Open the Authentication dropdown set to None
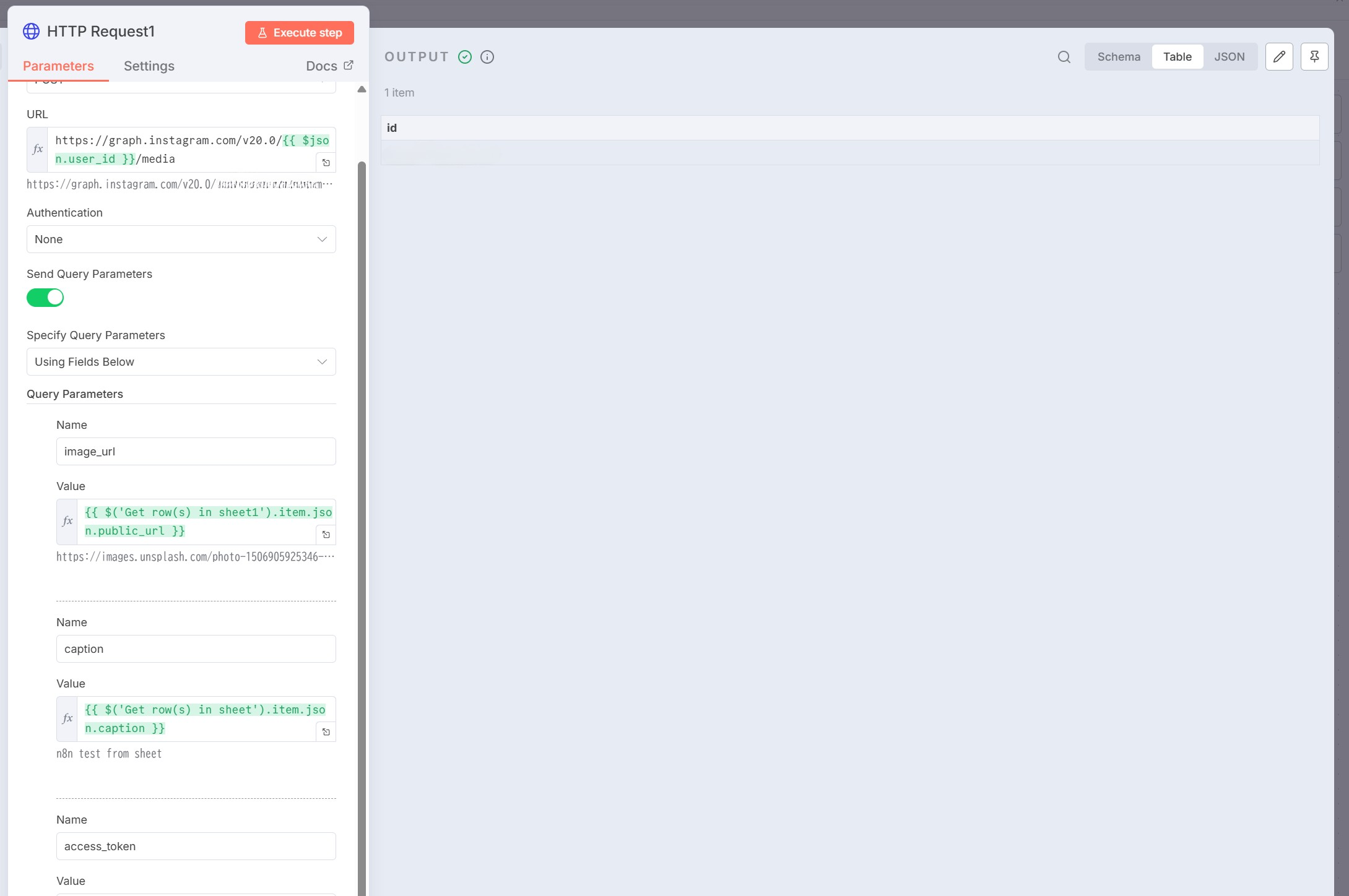The width and height of the screenshot is (1349, 896). (x=181, y=239)
